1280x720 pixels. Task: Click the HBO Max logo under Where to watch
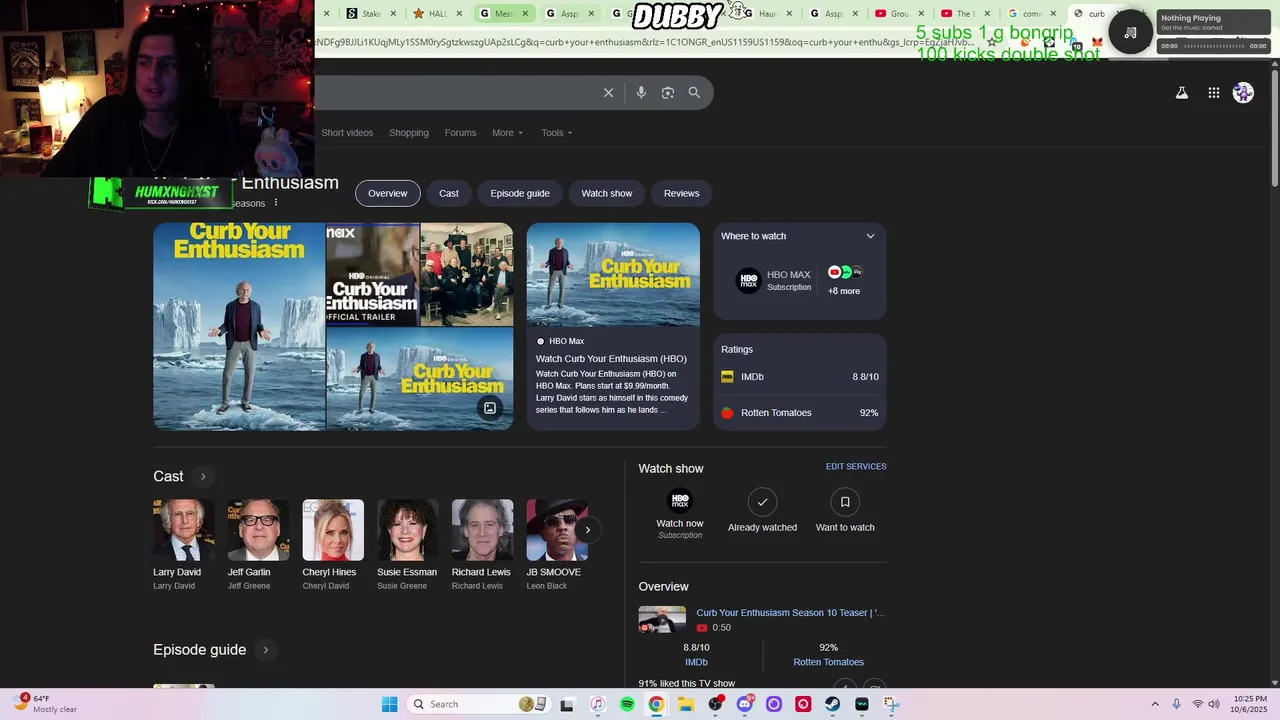[748, 281]
